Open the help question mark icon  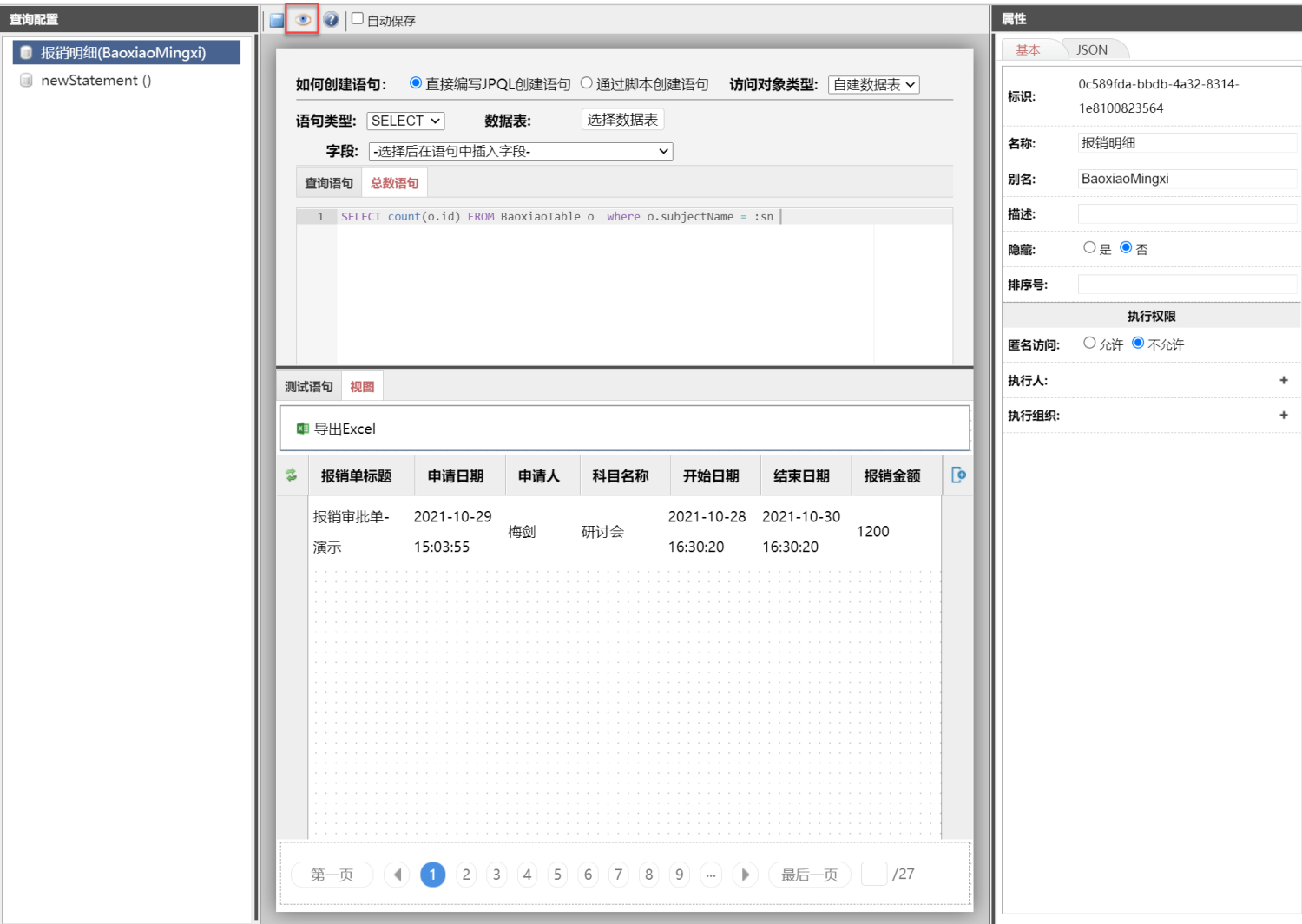(x=331, y=20)
